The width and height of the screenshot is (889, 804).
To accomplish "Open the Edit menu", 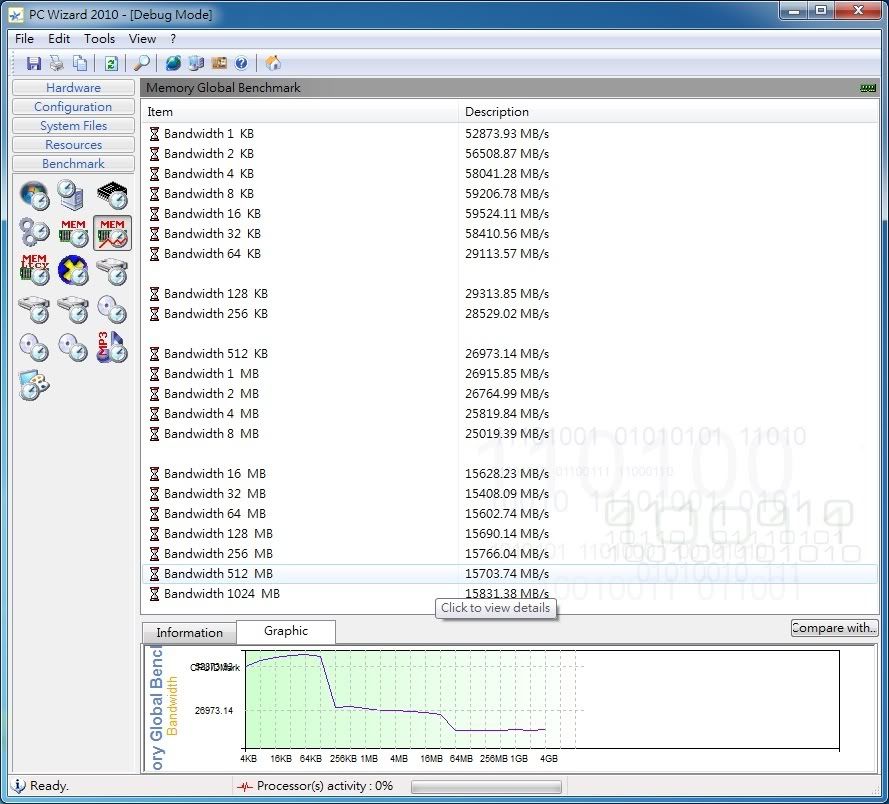I will point(59,39).
